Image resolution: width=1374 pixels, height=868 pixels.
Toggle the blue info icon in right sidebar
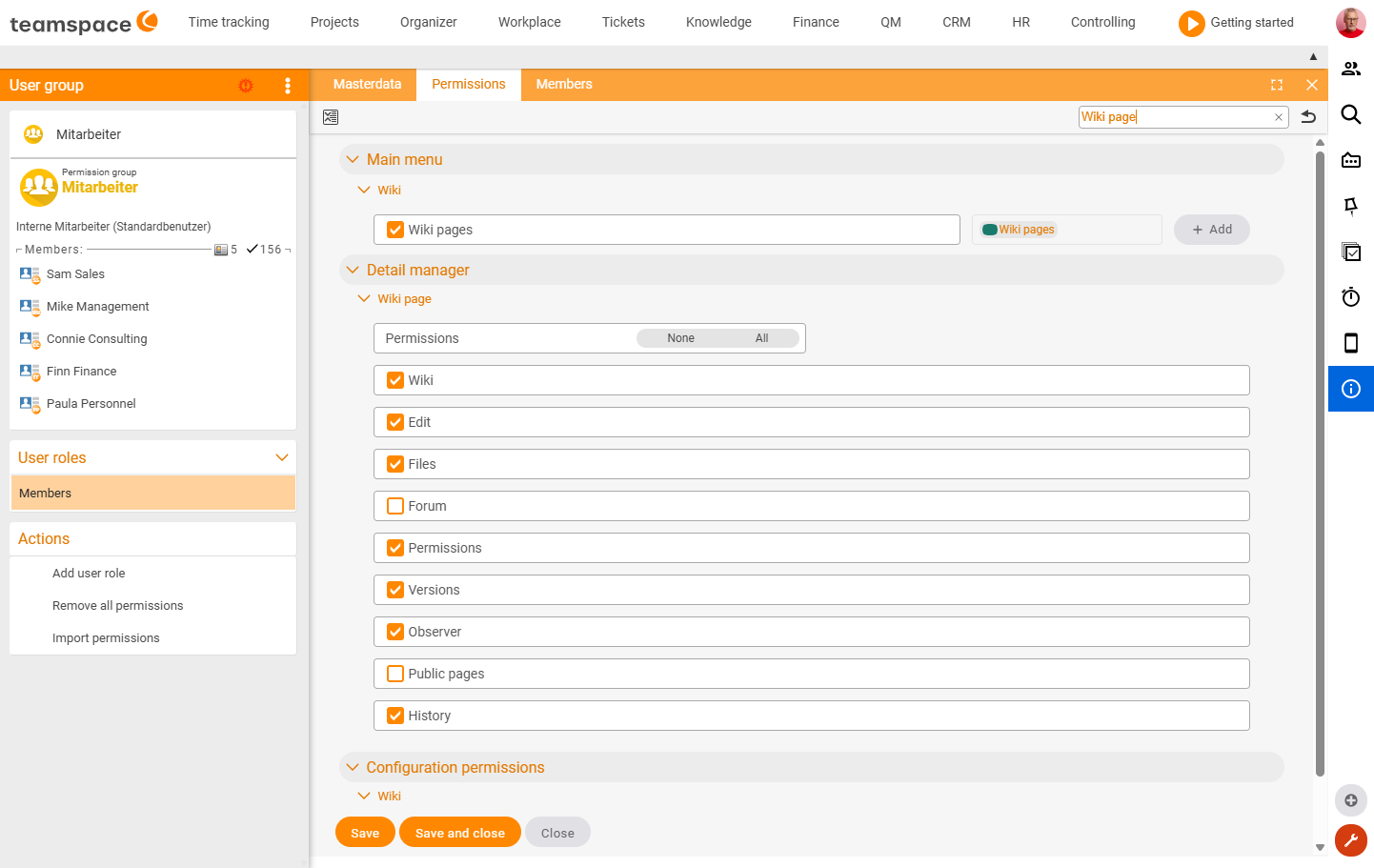pos(1351,389)
